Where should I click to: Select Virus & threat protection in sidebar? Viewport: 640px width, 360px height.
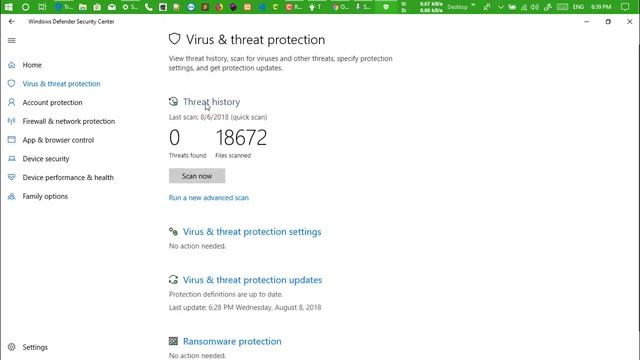(x=61, y=84)
